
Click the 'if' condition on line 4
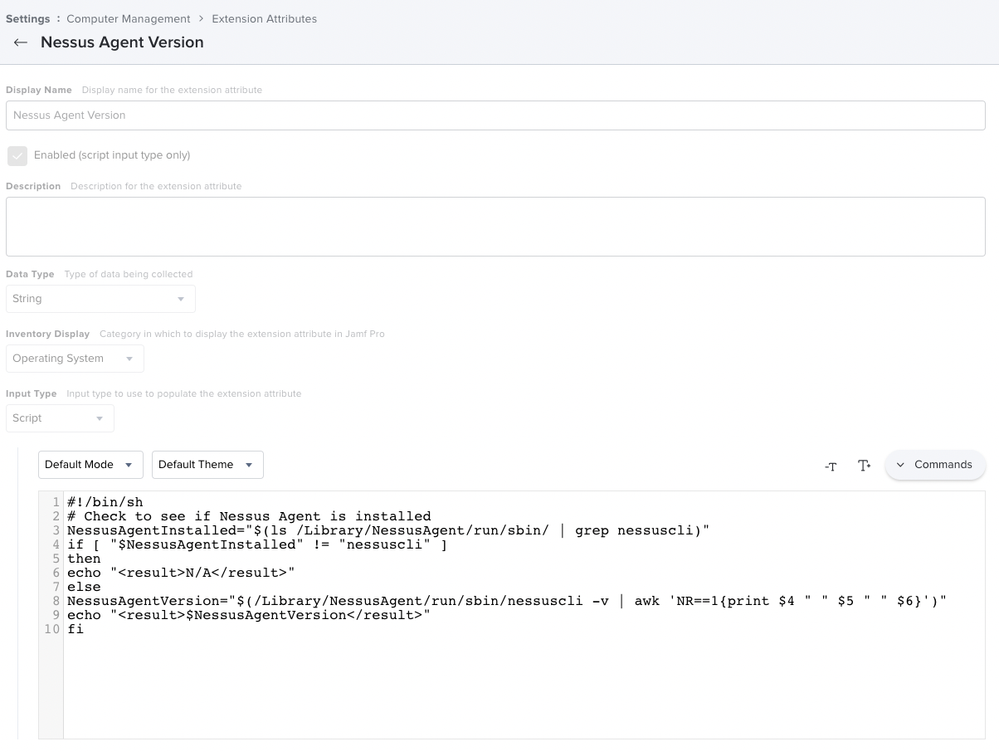[257, 544]
